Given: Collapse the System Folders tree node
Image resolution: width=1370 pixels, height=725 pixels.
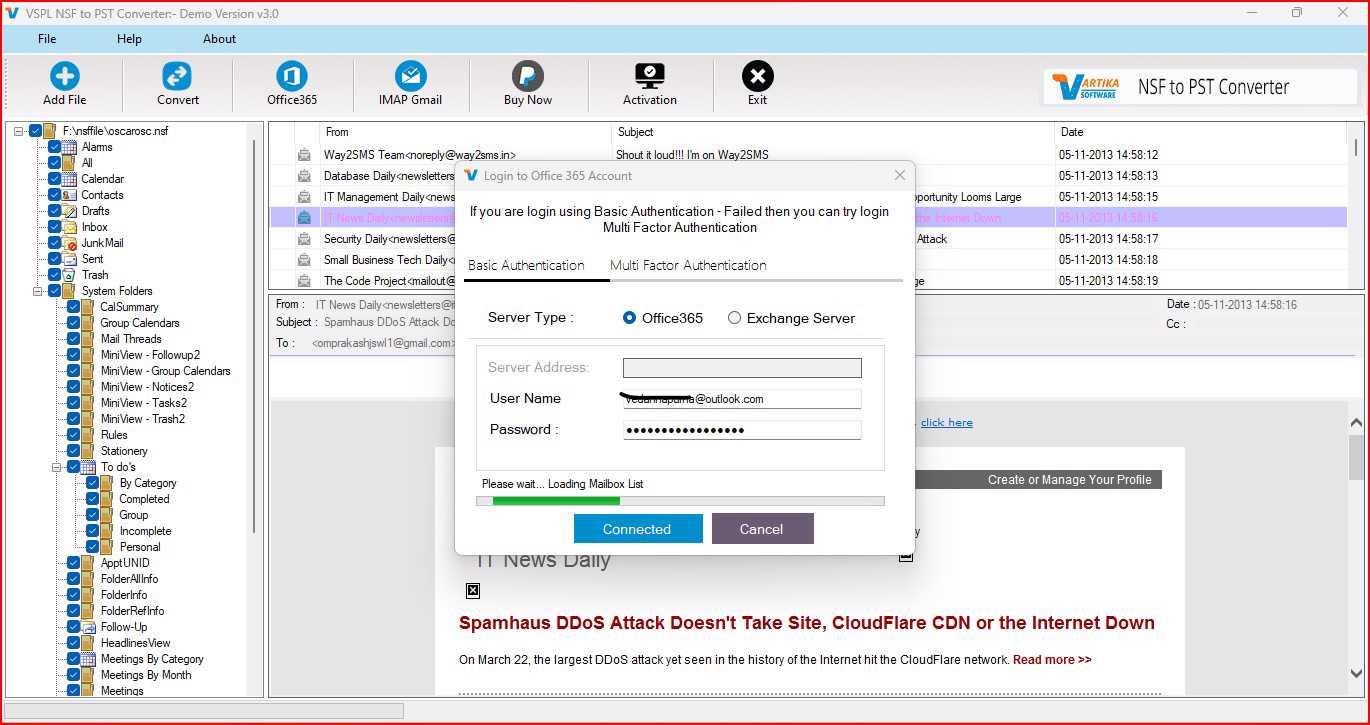Looking at the screenshot, I should pos(38,291).
